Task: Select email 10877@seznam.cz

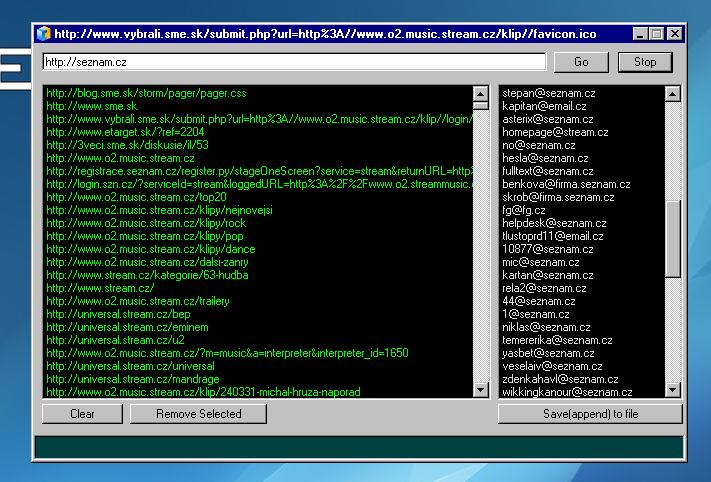Action: pyautogui.click(x=548, y=249)
